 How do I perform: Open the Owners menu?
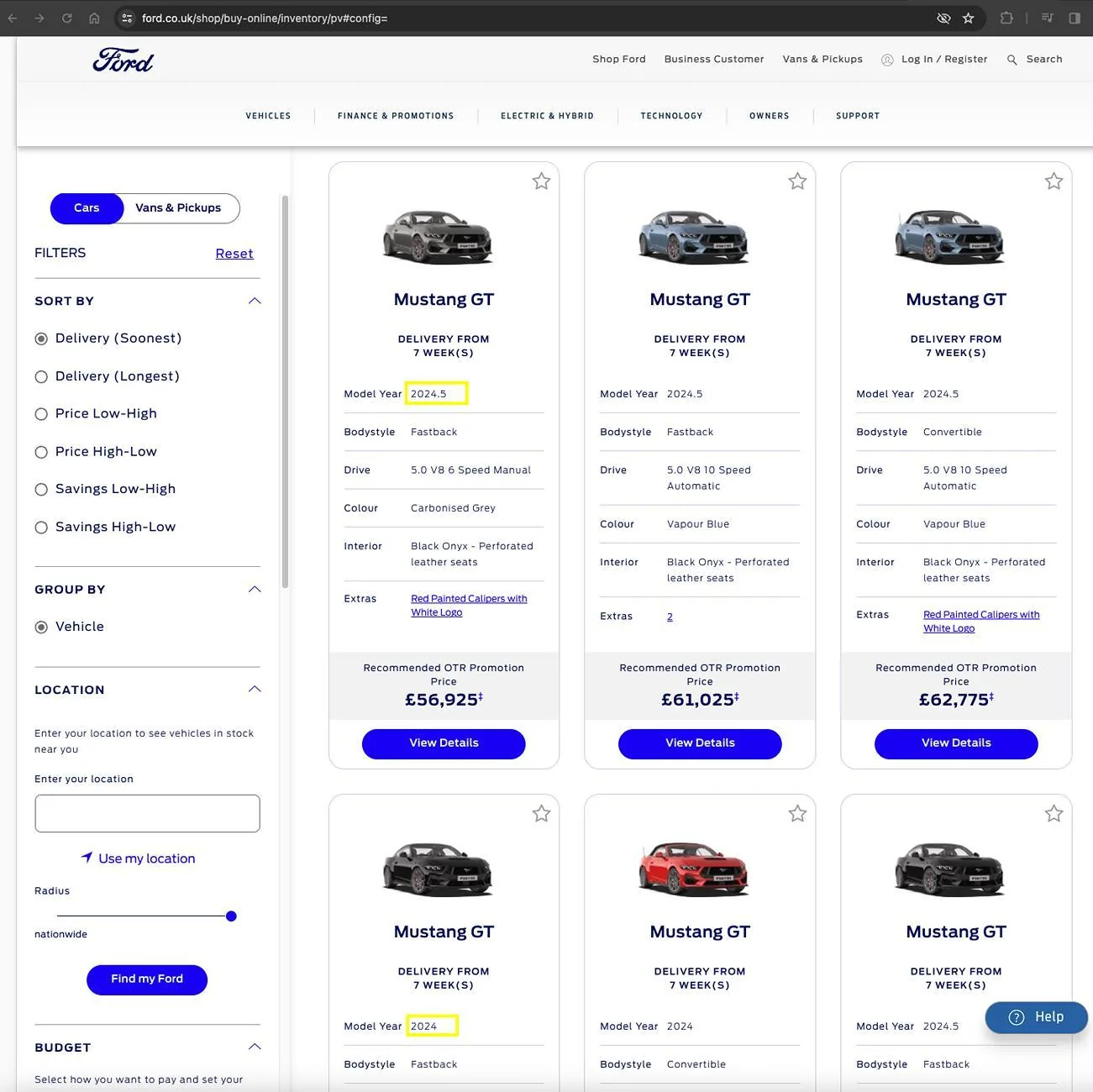770,116
